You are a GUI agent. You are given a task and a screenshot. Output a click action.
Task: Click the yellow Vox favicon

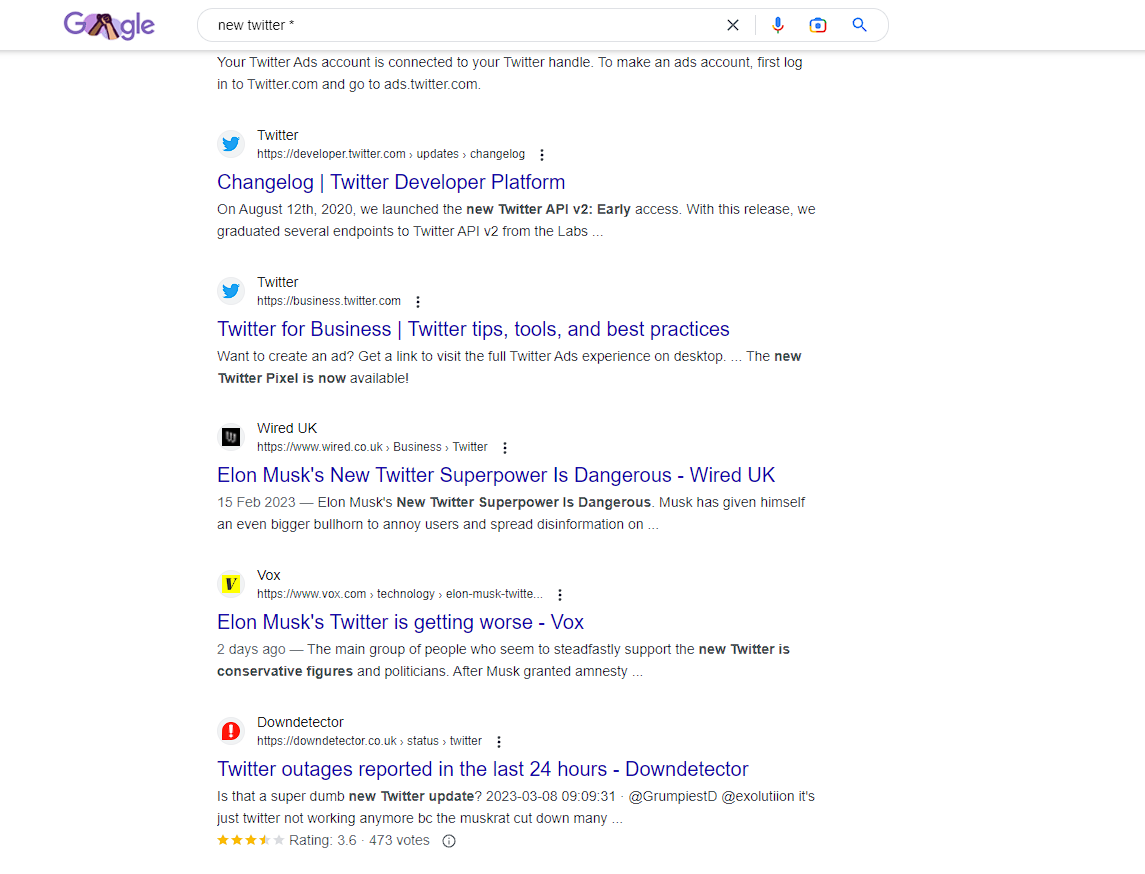pyautogui.click(x=231, y=583)
